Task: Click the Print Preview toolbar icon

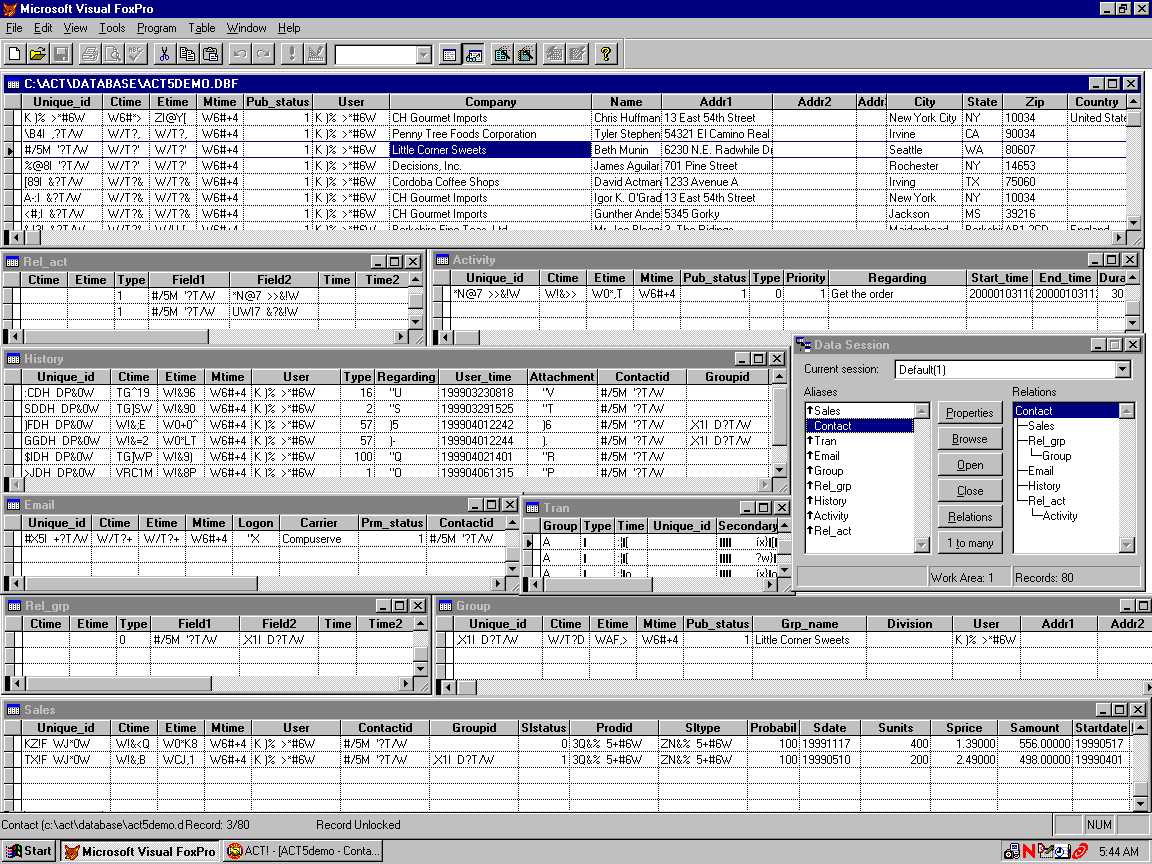Action: click(x=113, y=54)
